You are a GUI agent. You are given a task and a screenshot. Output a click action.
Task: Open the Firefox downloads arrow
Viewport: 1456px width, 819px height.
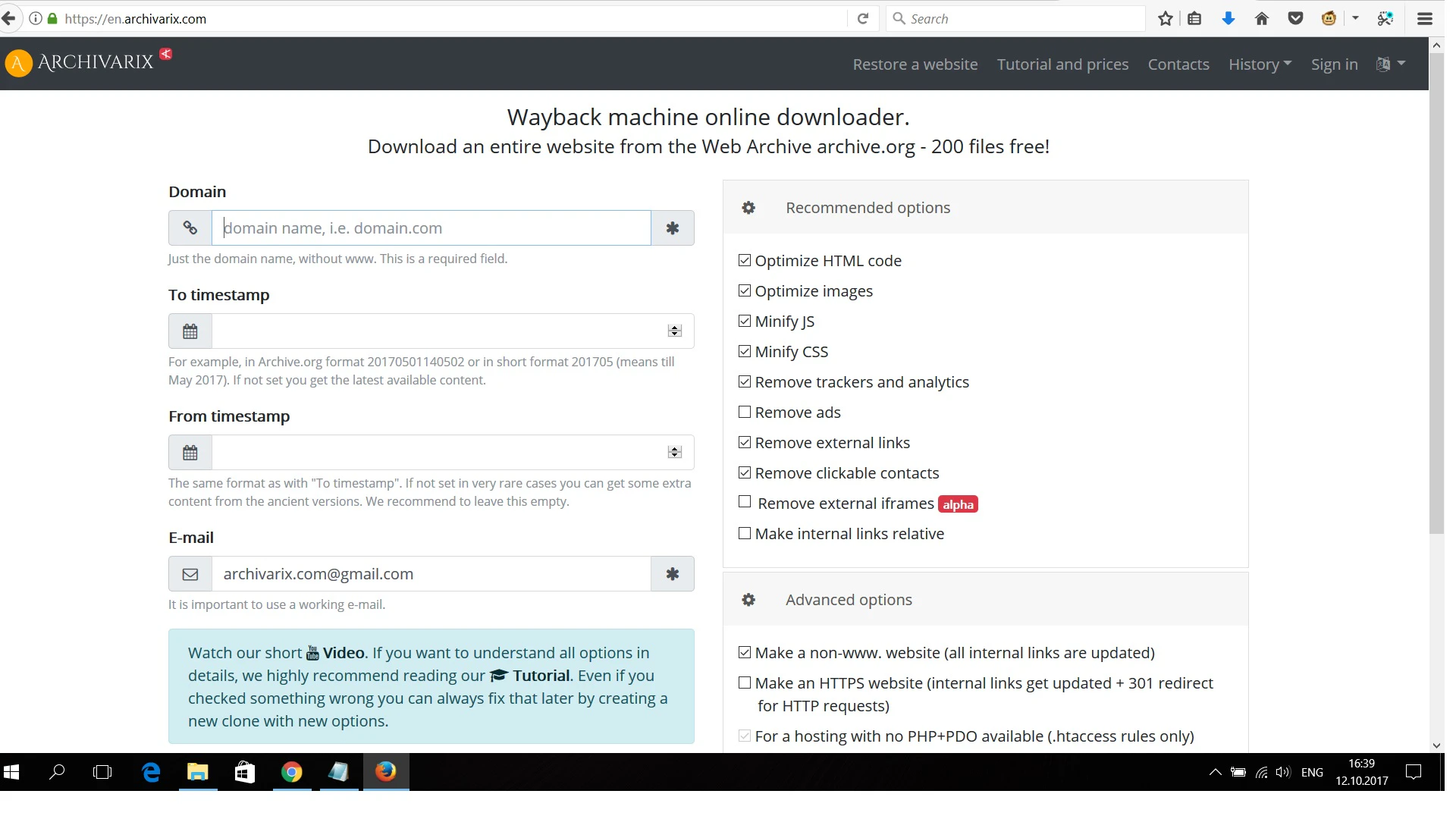[1228, 19]
